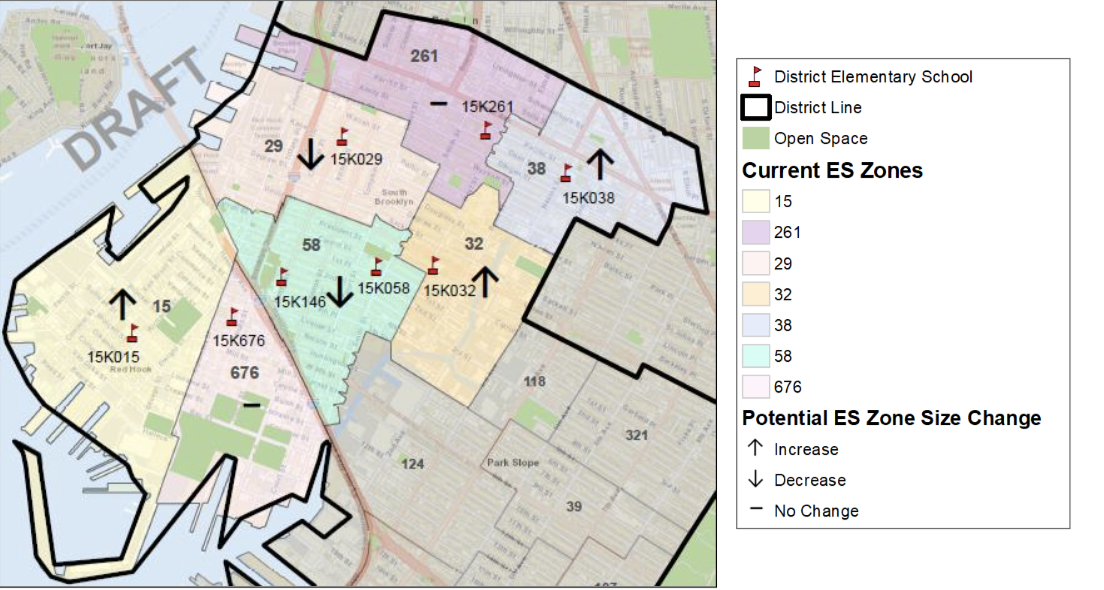Click the Park Slope map label

(x=512, y=463)
